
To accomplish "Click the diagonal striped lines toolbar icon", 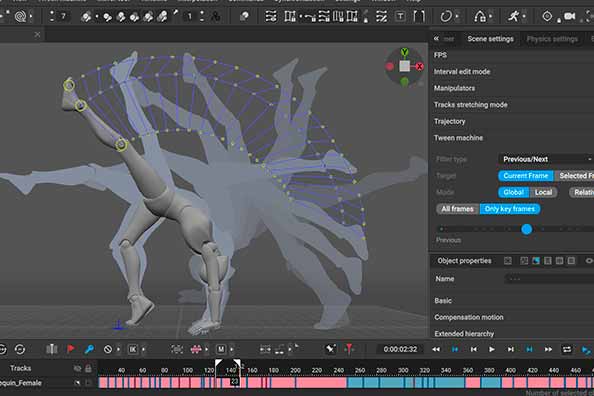I will pyautogui.click(x=381, y=16).
